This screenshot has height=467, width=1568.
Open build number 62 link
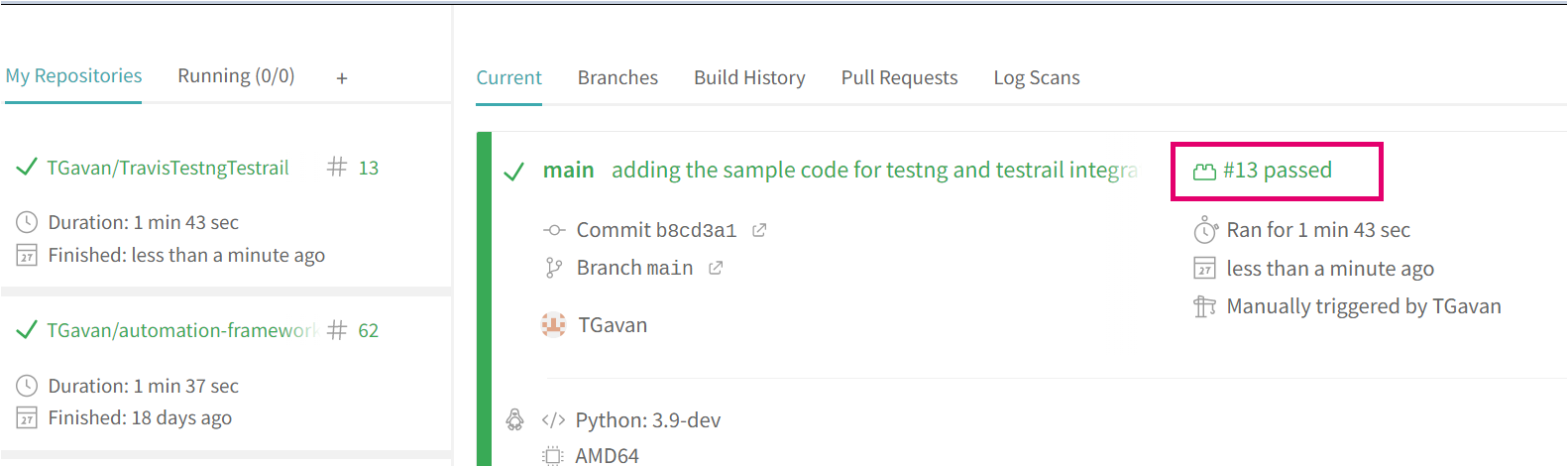click(369, 330)
